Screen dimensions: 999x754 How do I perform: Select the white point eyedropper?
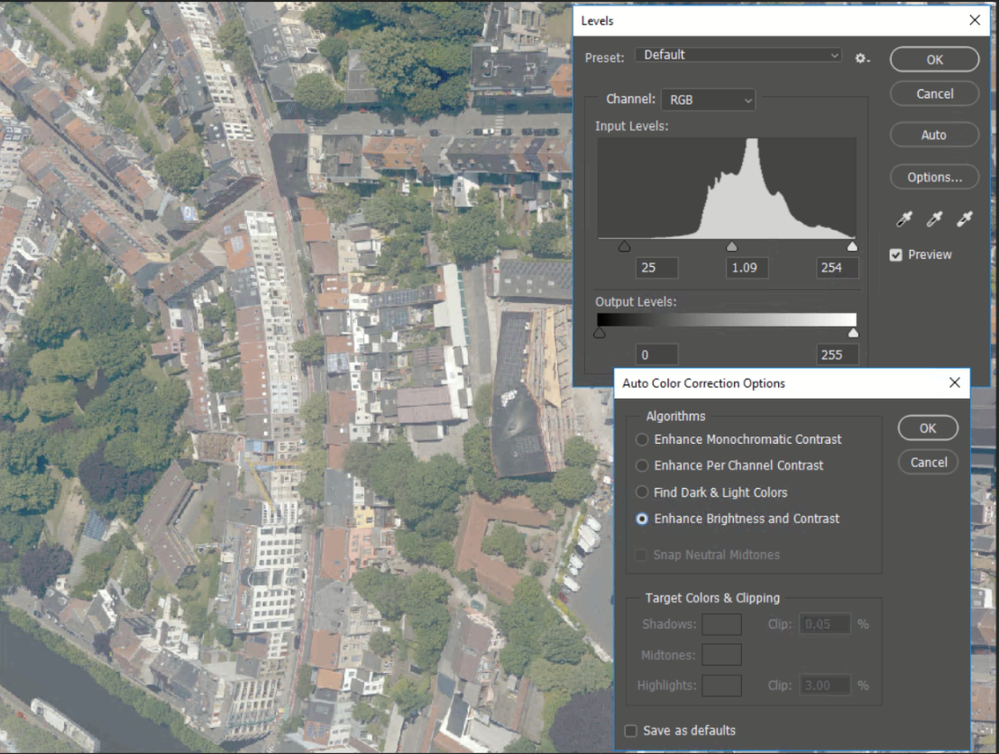point(964,219)
